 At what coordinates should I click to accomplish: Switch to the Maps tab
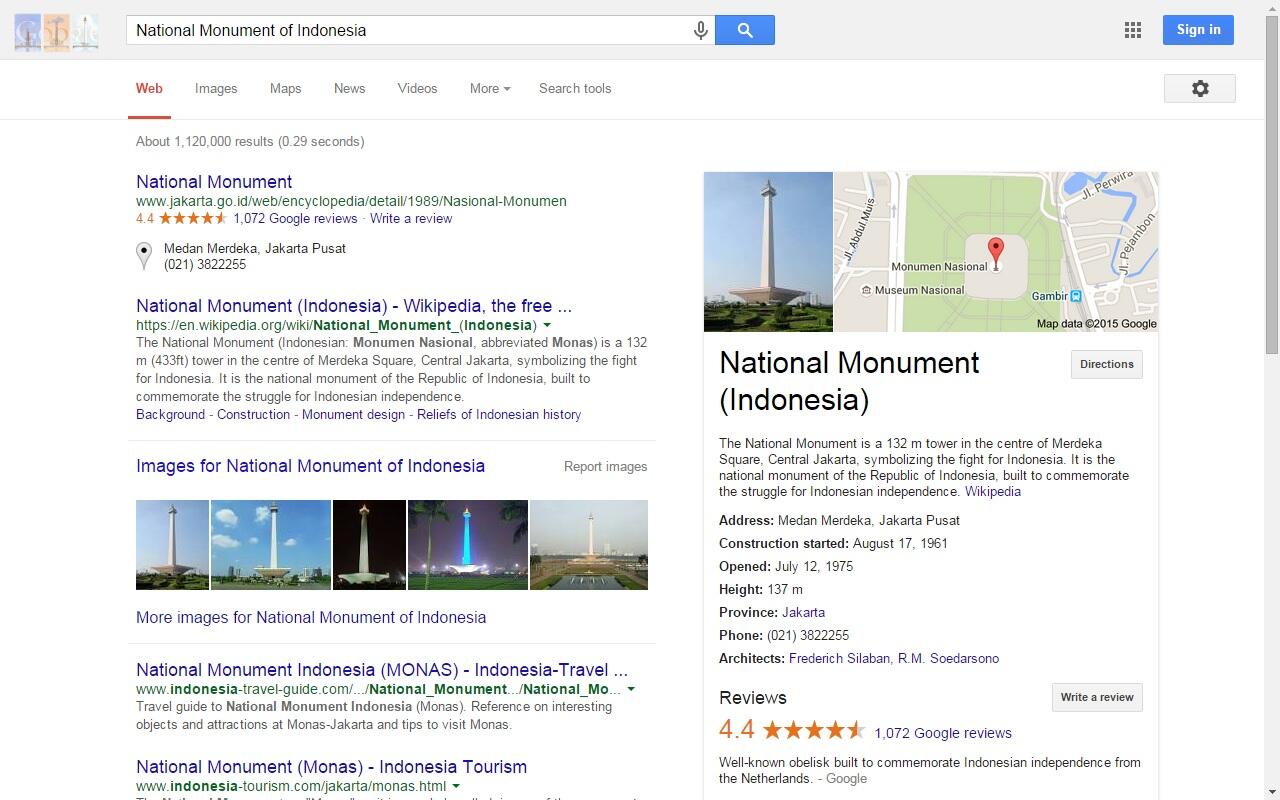[285, 88]
